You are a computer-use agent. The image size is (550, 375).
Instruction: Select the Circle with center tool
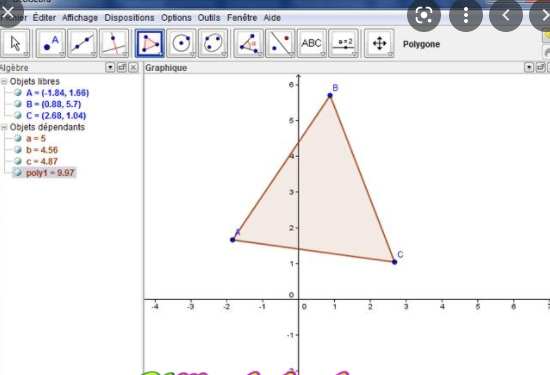click(181, 43)
